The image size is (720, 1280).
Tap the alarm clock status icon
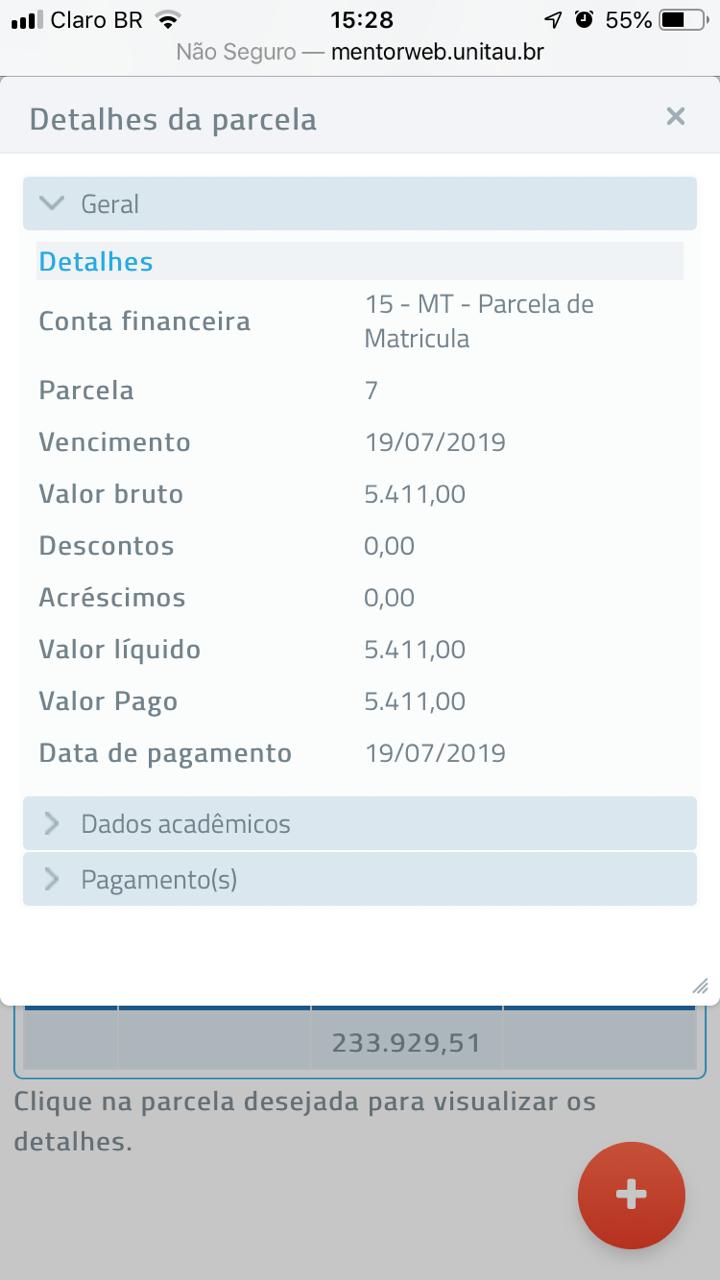coord(584,20)
